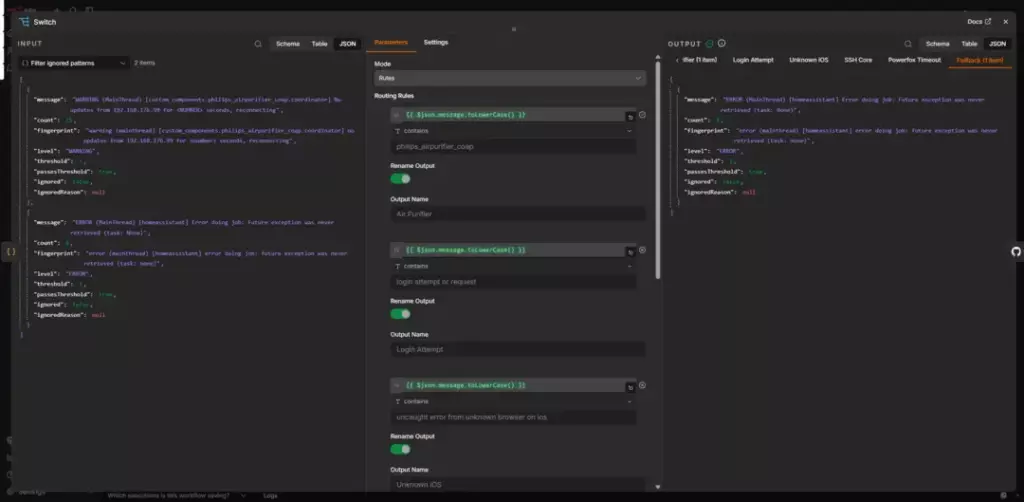Select JSON view in output panel

click(997, 44)
